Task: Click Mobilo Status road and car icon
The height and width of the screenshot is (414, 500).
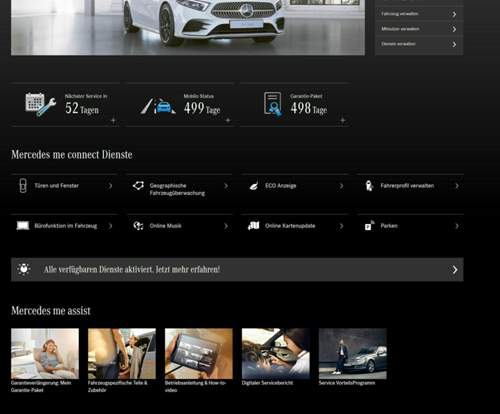Action: click(x=158, y=106)
